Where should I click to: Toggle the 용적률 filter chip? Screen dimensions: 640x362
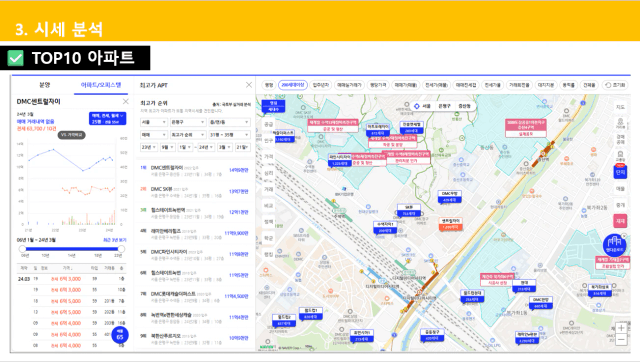pyautogui.click(x=568, y=85)
